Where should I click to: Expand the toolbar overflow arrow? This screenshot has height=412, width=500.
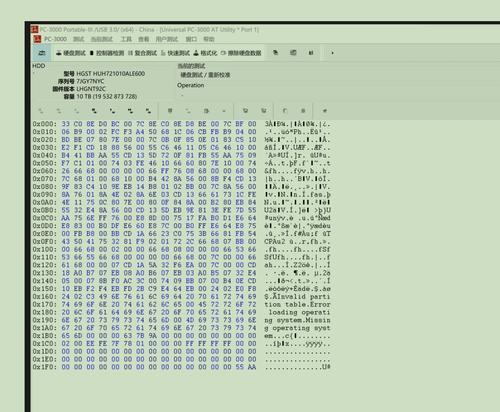(x=332, y=53)
